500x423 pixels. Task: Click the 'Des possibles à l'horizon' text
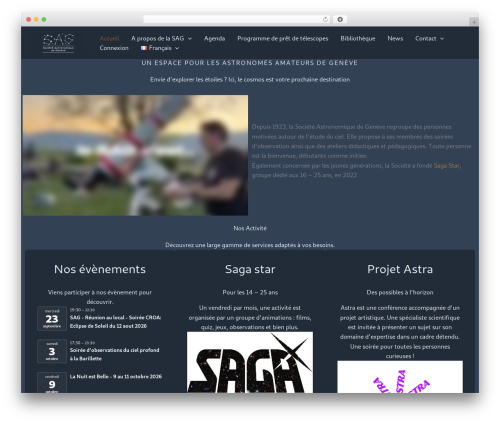point(400,292)
